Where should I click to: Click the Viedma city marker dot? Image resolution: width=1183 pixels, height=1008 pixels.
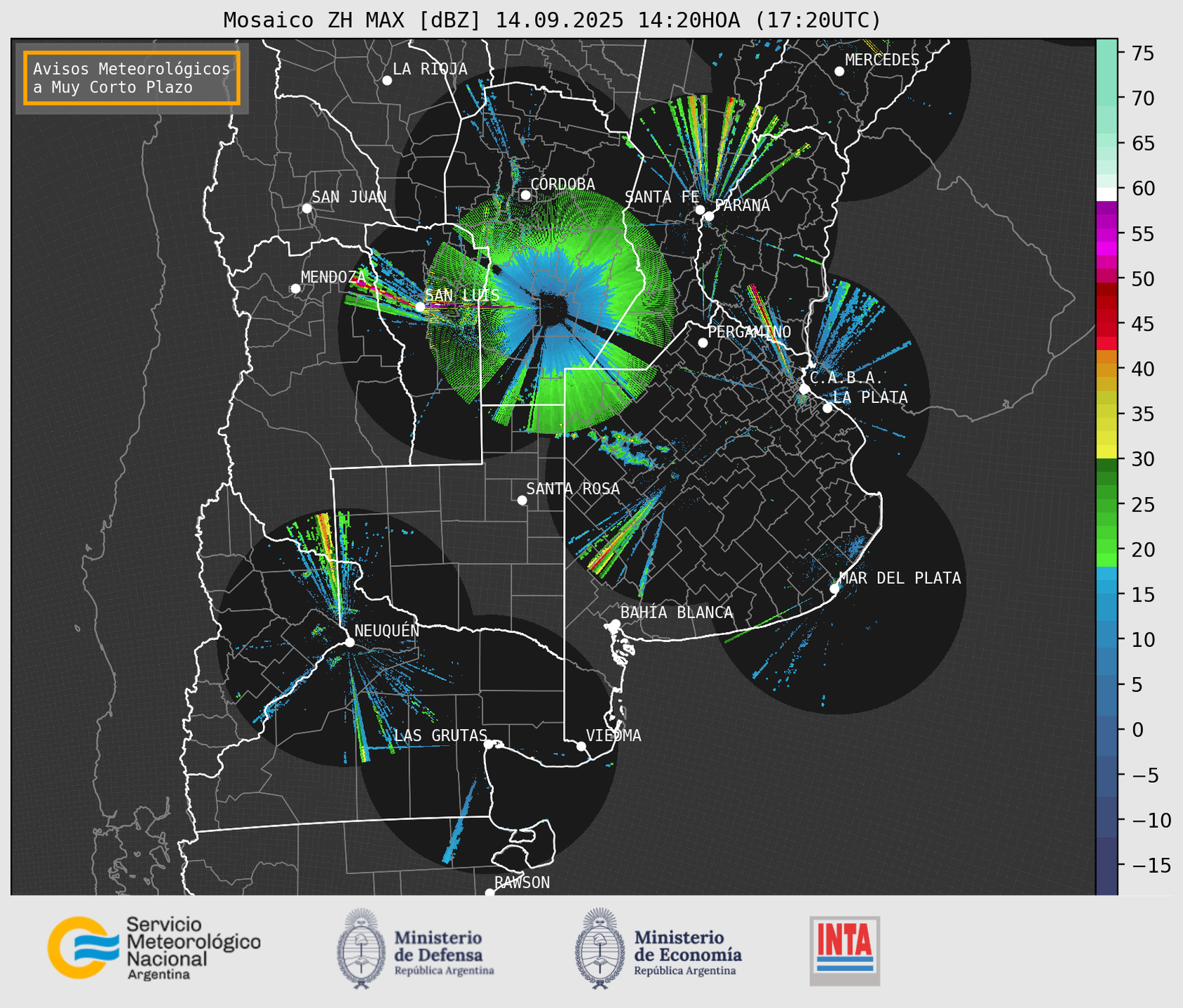(581, 746)
